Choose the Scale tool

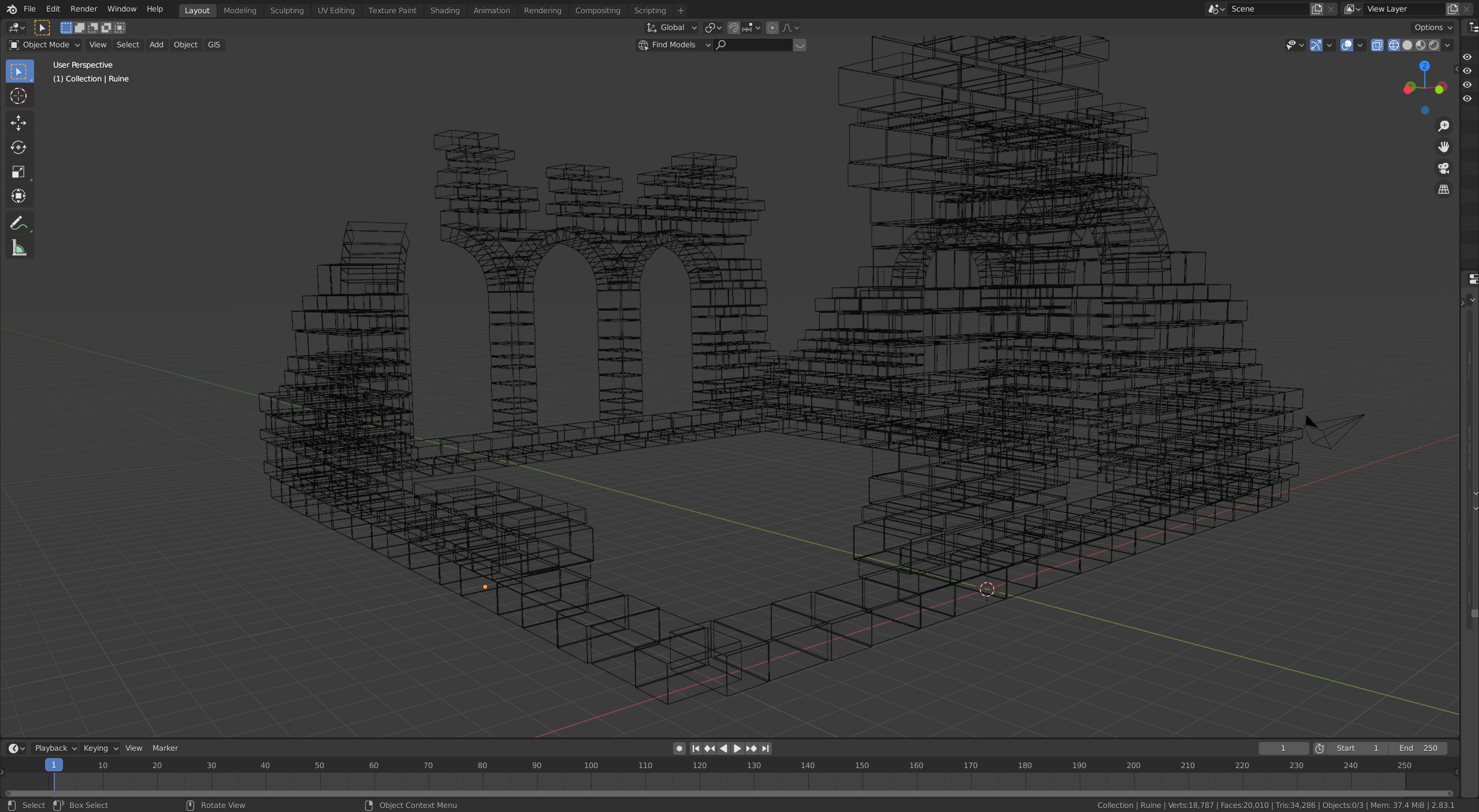pos(18,172)
